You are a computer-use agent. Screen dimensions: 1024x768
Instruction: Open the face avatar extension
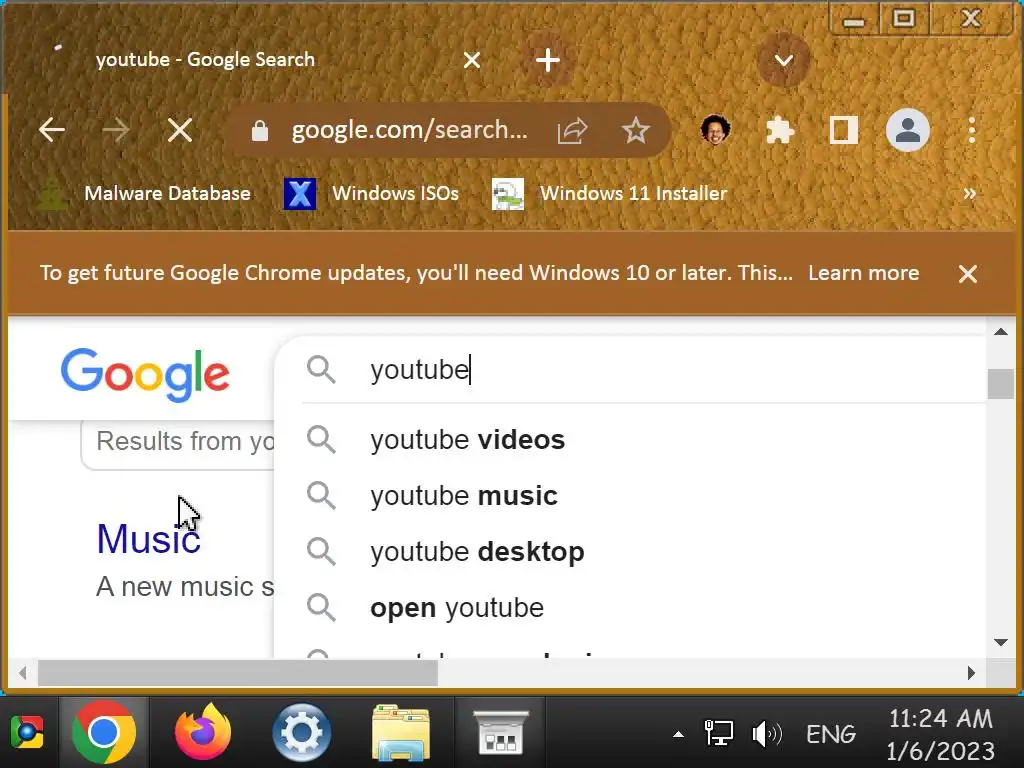pos(715,130)
